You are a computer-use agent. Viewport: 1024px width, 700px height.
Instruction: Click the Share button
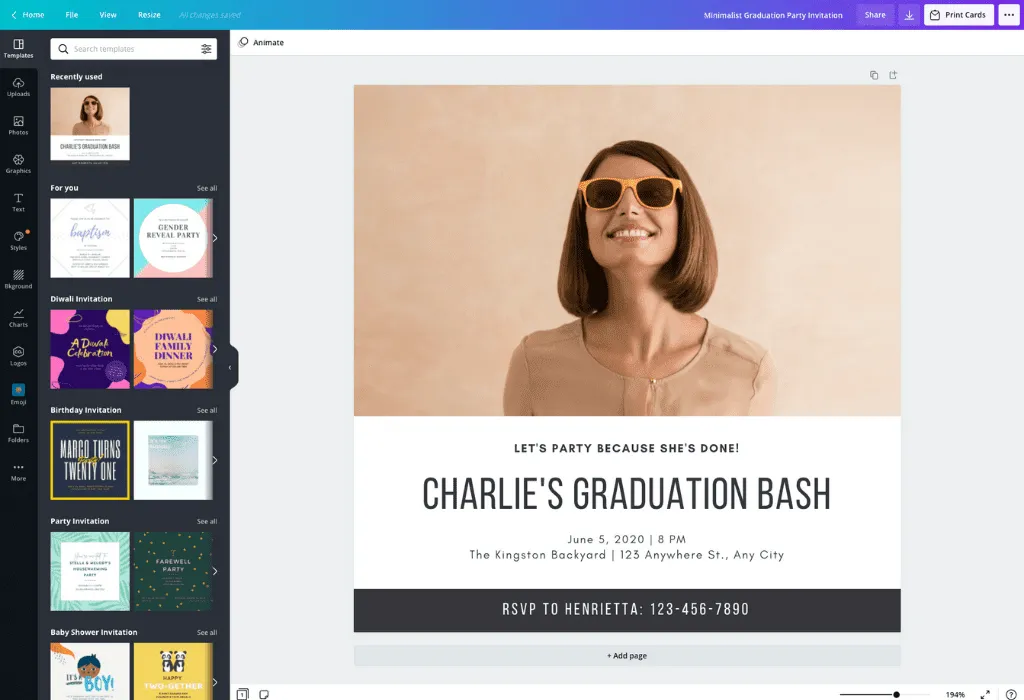pyautogui.click(x=875, y=15)
